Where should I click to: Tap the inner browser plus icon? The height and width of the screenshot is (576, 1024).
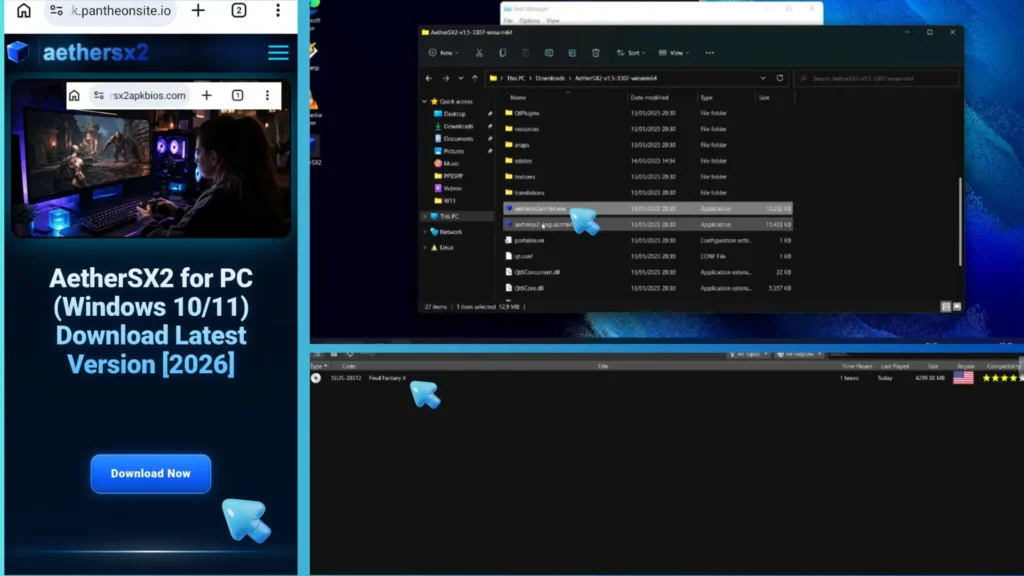click(x=206, y=95)
